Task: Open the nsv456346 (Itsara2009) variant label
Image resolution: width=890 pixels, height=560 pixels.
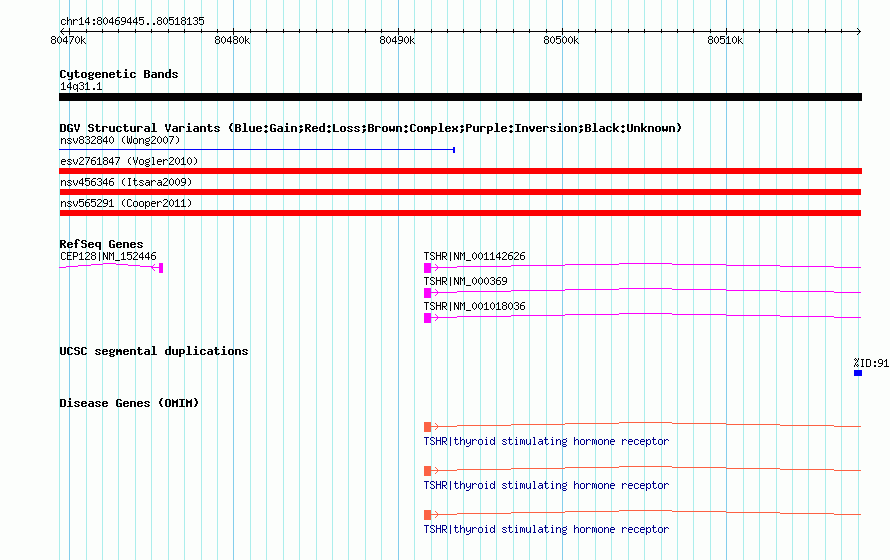Action: [x=126, y=182]
